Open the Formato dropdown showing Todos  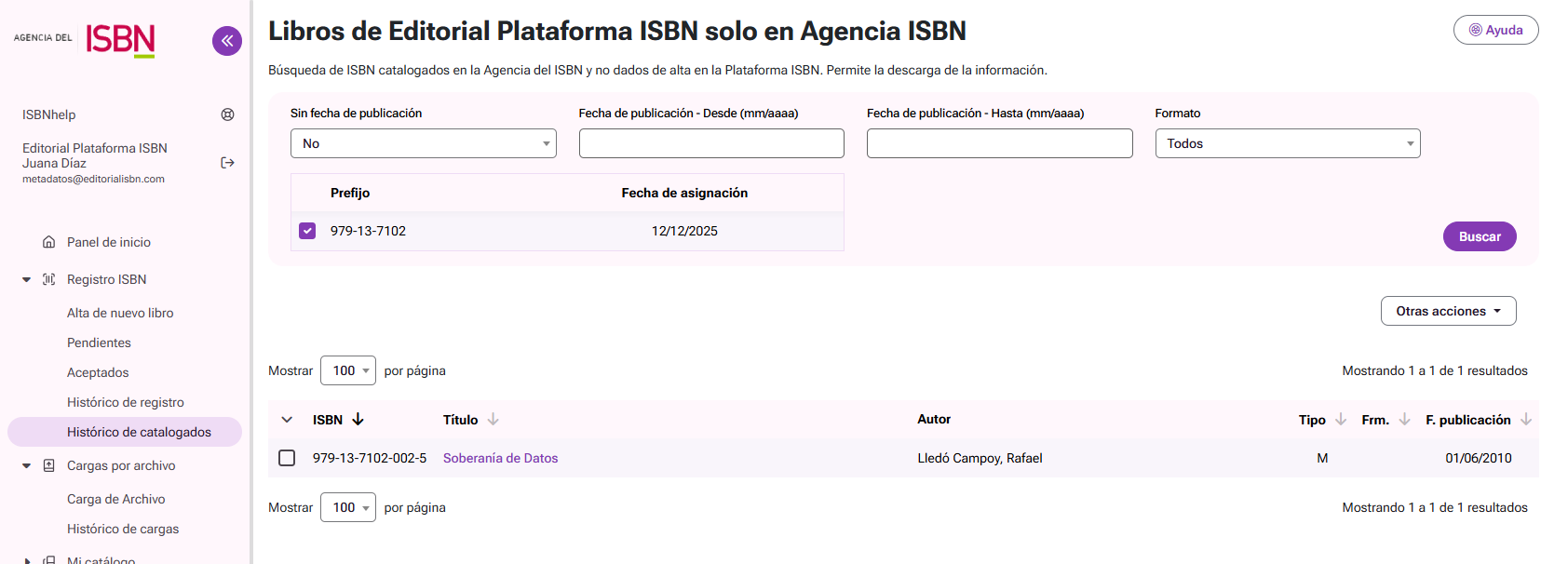[1288, 143]
